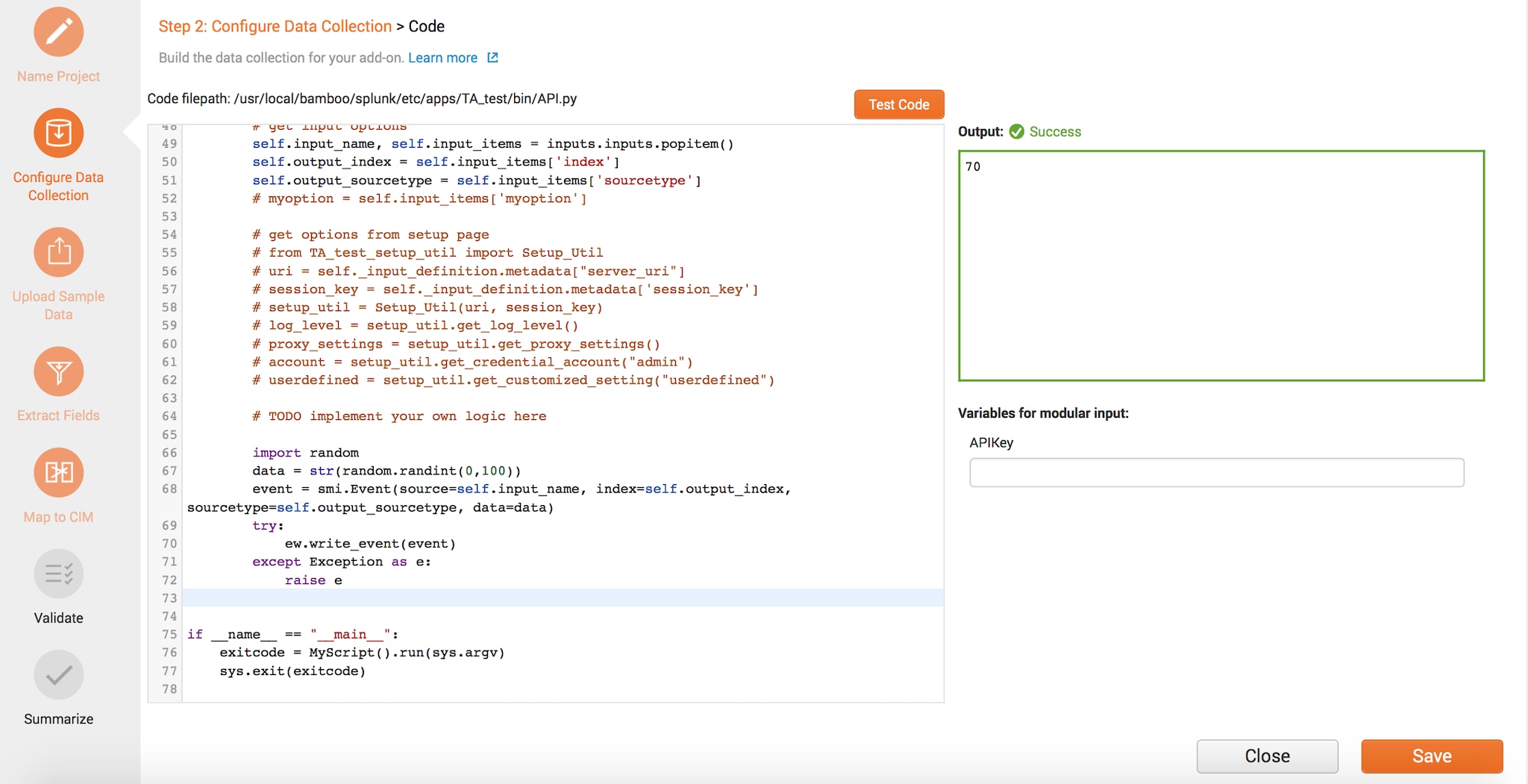The width and height of the screenshot is (1528, 784).
Task: Click the 'sys.exit(exitcode)' code line
Action: (x=292, y=671)
